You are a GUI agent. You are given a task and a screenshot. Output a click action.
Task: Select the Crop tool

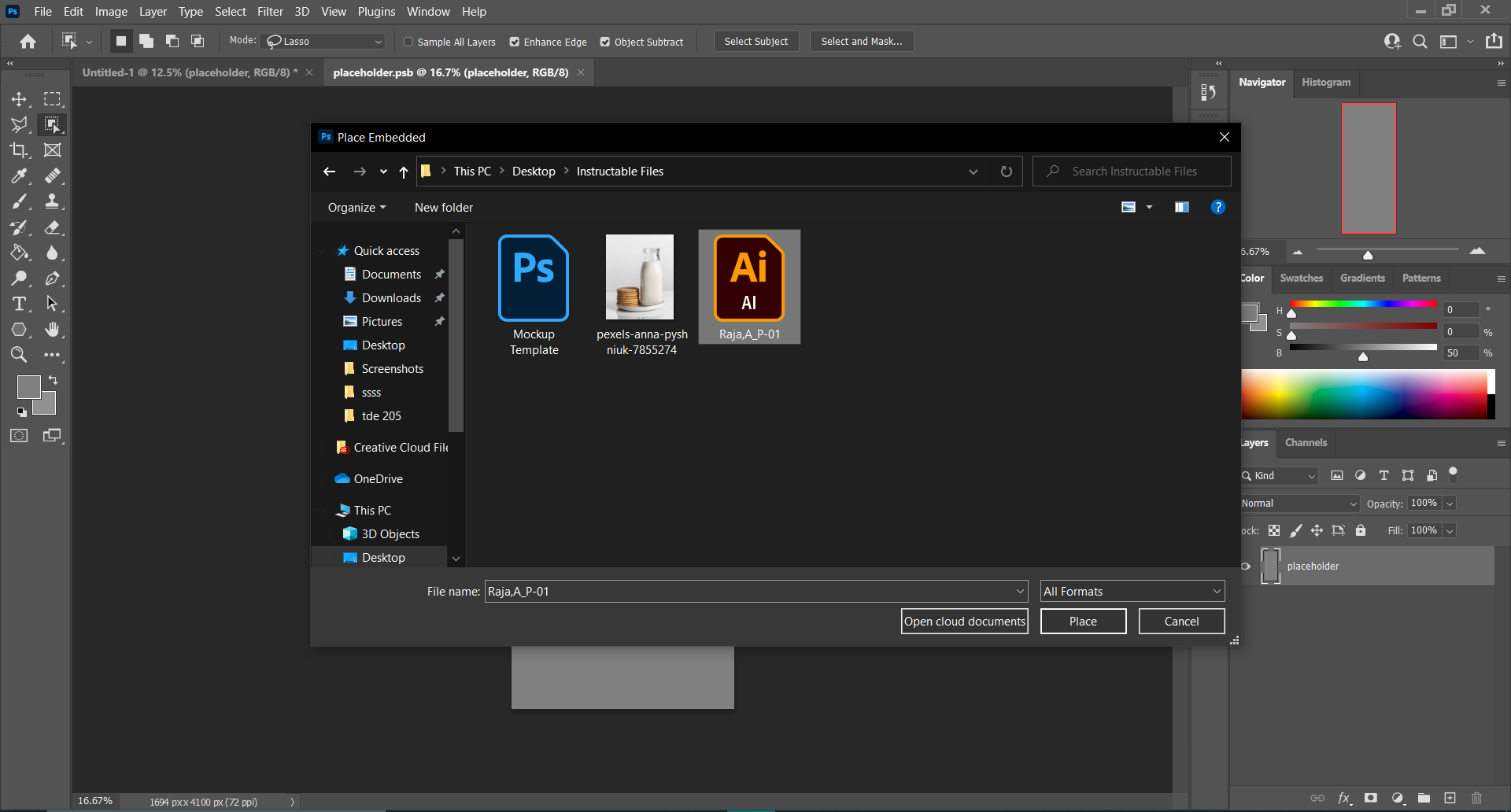(19, 150)
